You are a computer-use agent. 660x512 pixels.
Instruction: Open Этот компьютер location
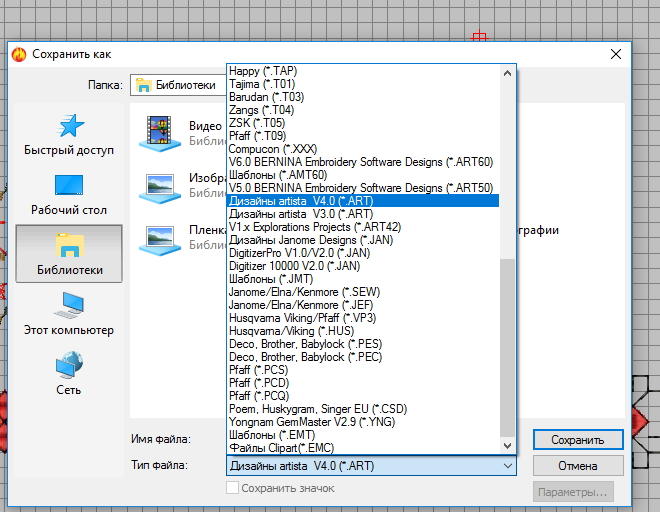pyautogui.click(x=69, y=306)
